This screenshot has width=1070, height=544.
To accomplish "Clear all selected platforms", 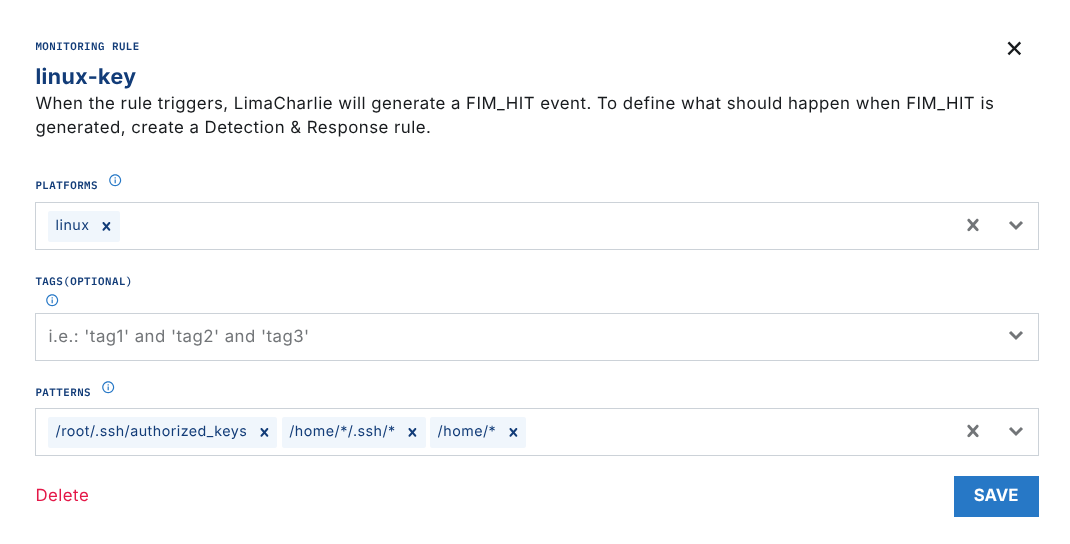I will point(972,226).
